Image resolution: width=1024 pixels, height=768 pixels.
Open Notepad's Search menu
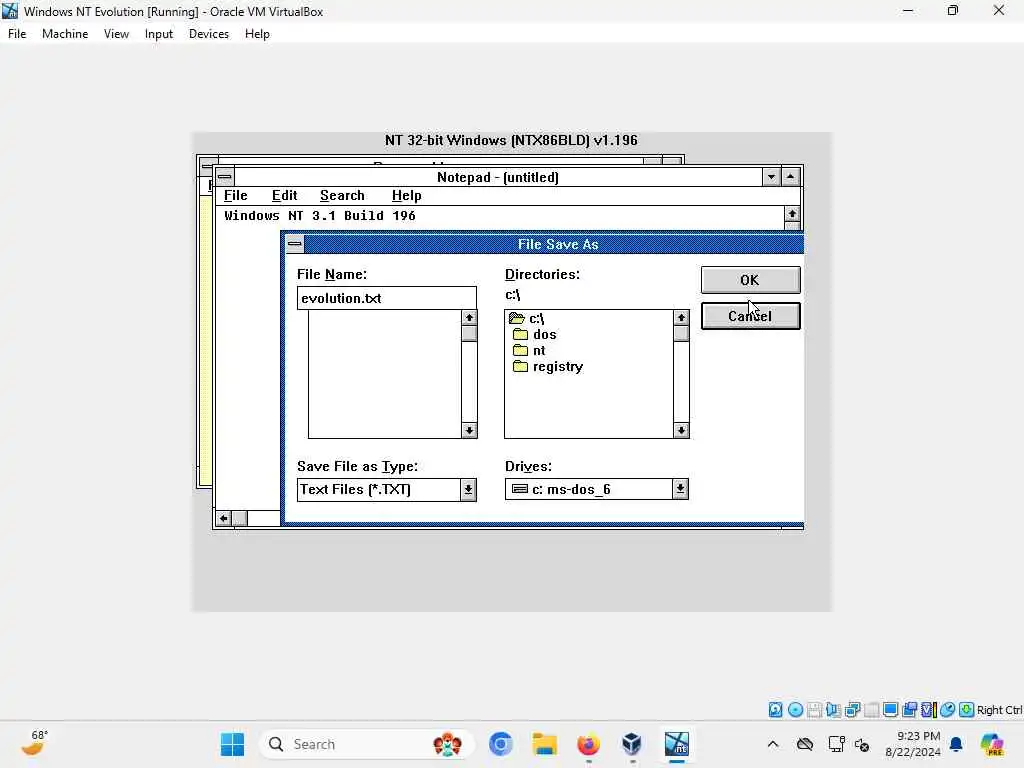pyautogui.click(x=342, y=195)
